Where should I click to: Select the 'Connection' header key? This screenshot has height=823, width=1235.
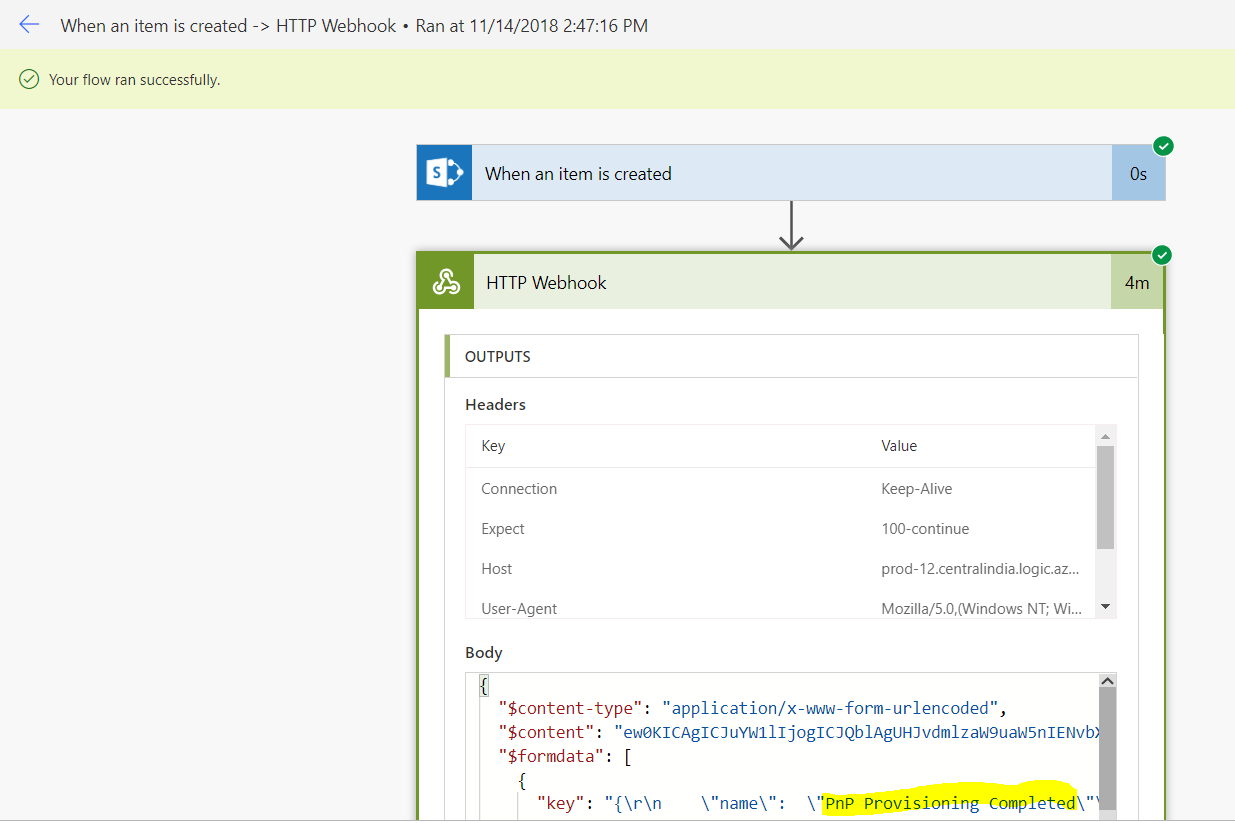519,489
